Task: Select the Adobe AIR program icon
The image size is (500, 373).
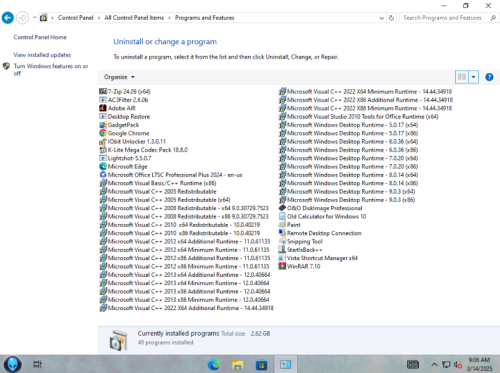Action: (103, 108)
